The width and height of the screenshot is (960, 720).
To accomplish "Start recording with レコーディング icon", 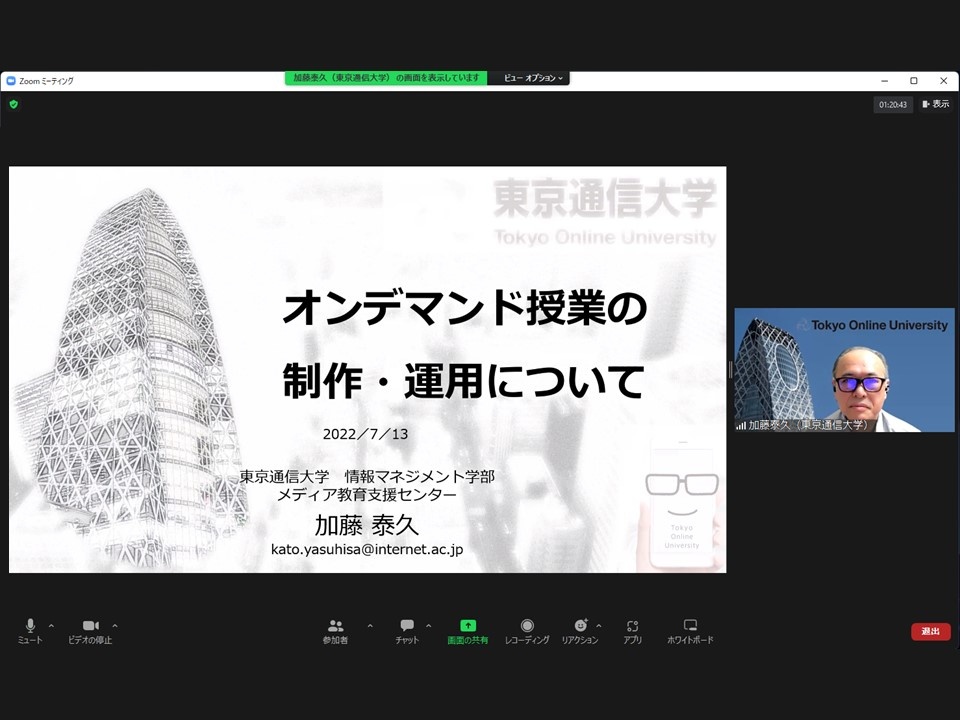I will pos(527,631).
